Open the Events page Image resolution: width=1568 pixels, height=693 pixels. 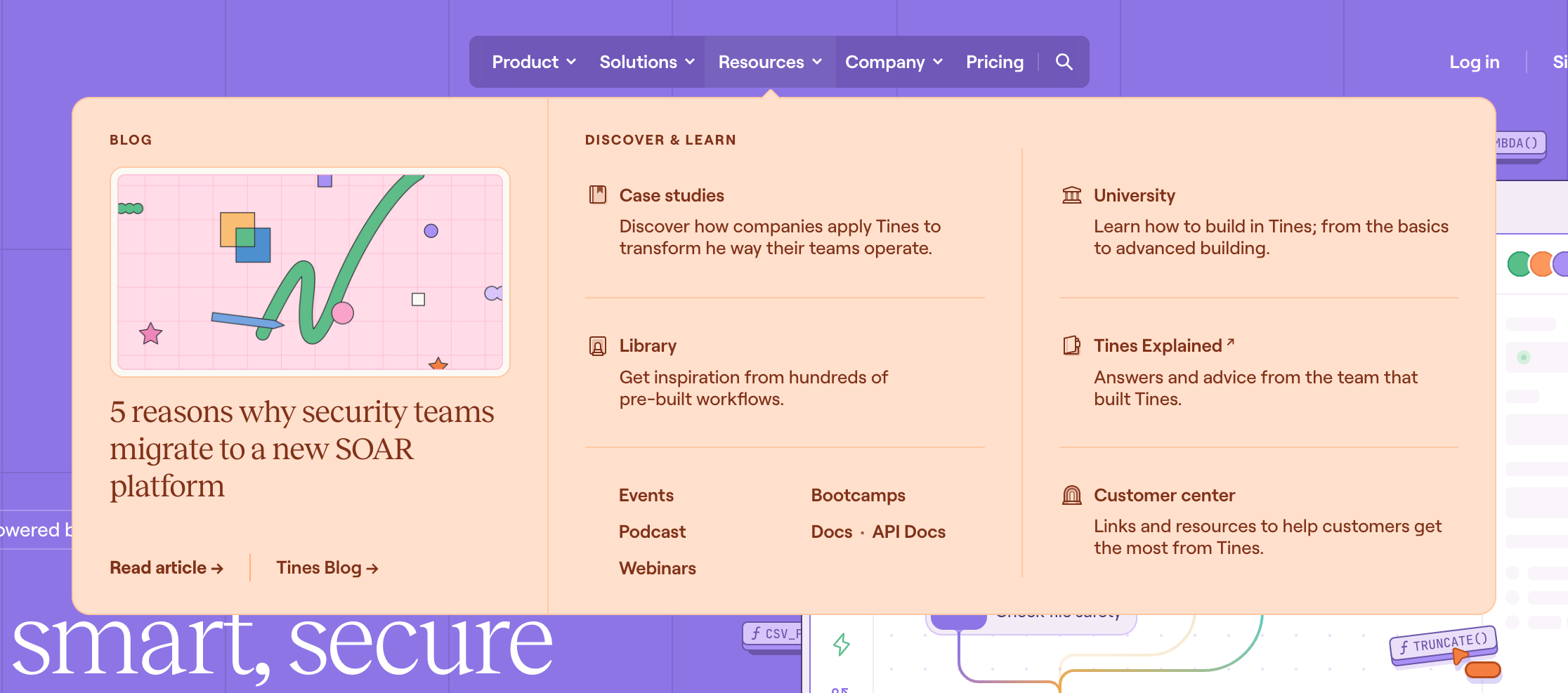(x=646, y=495)
